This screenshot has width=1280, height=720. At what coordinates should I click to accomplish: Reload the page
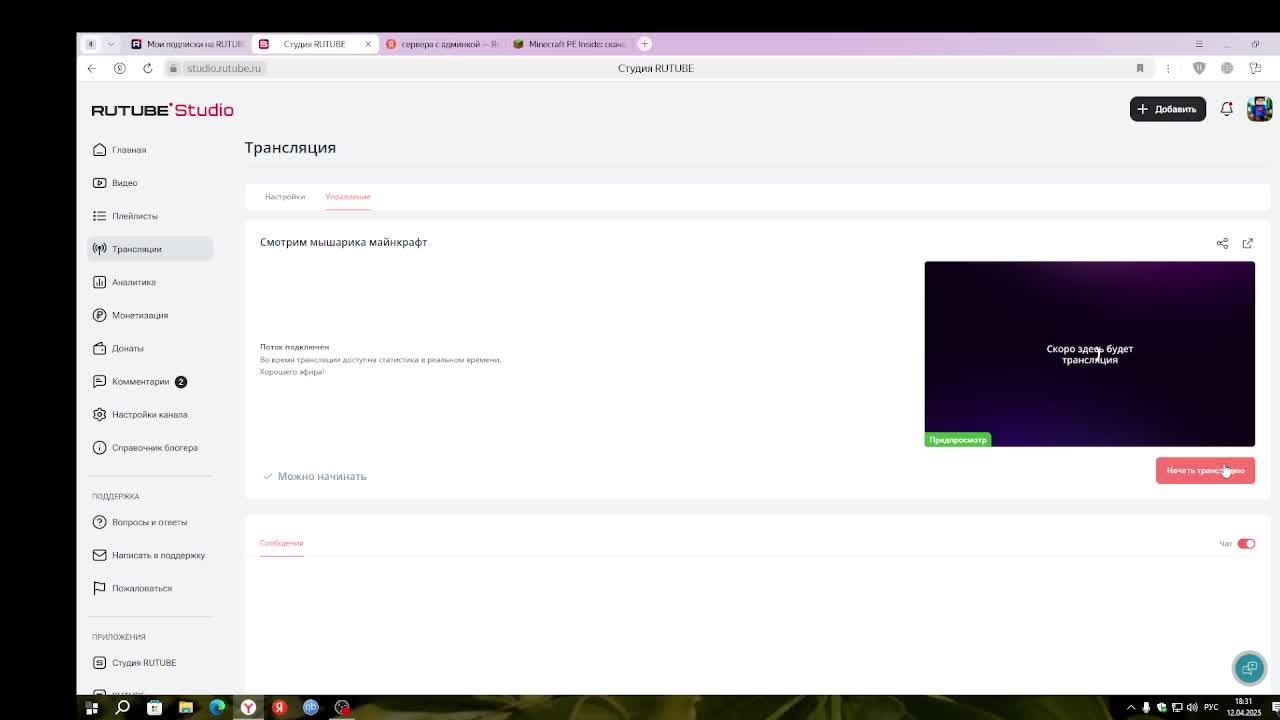(x=147, y=68)
